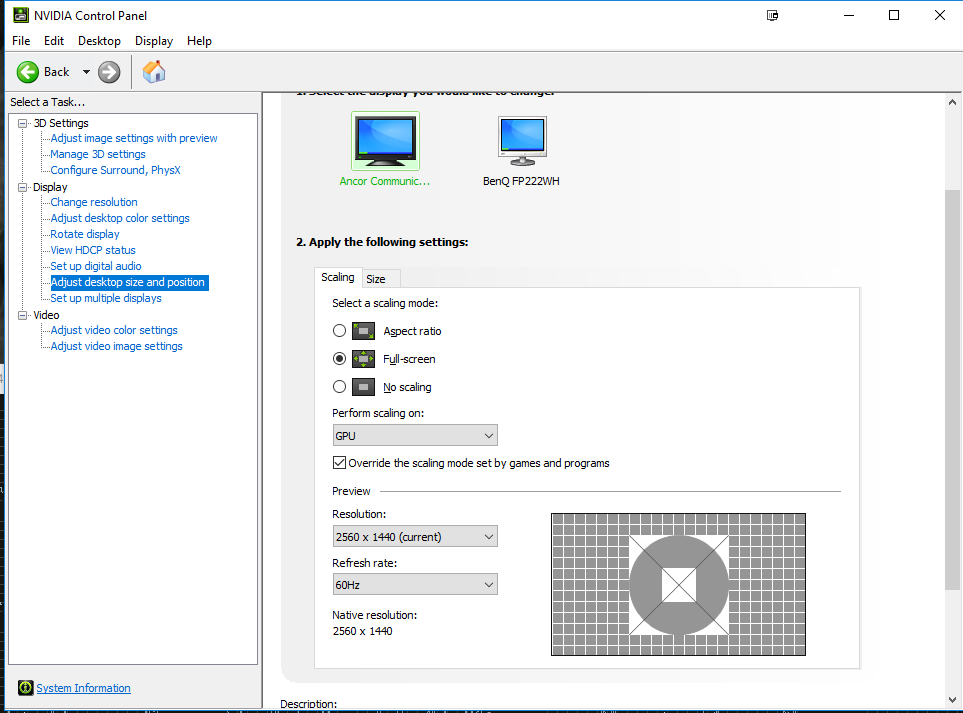The height and width of the screenshot is (713, 963).
Task: Click the scaling preview test pattern image
Action: tap(678, 585)
